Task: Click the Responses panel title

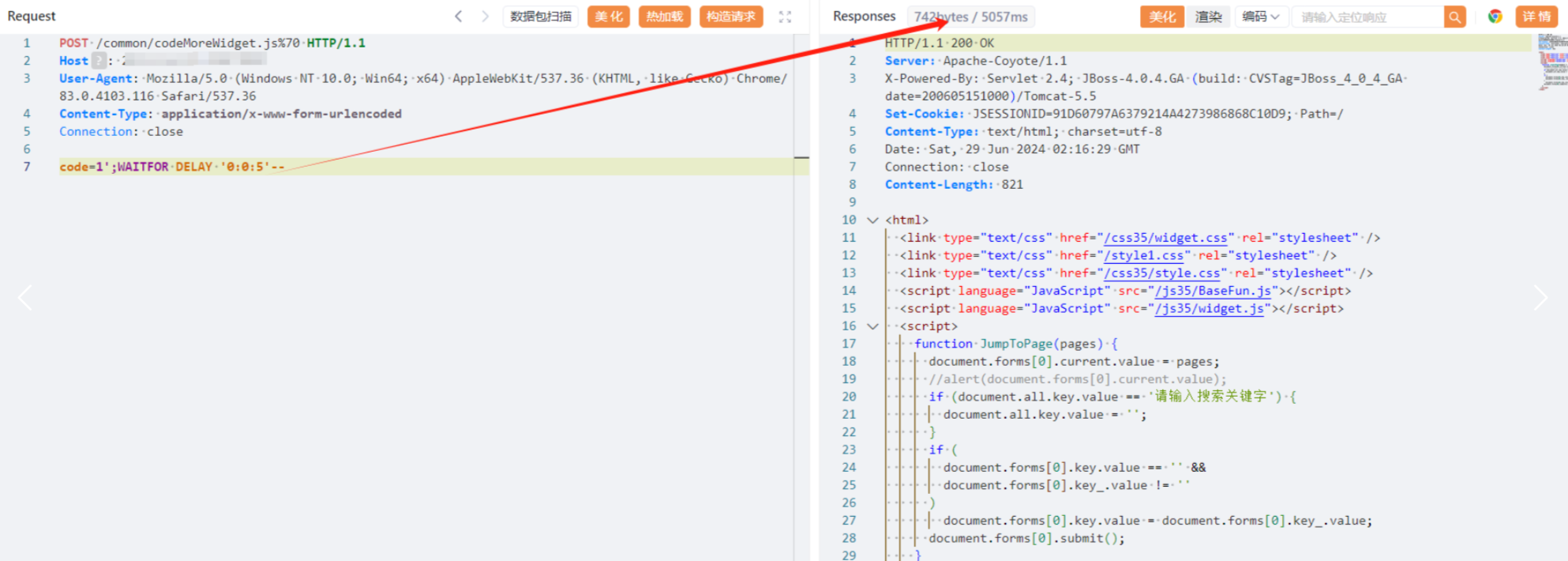Action: click(864, 17)
